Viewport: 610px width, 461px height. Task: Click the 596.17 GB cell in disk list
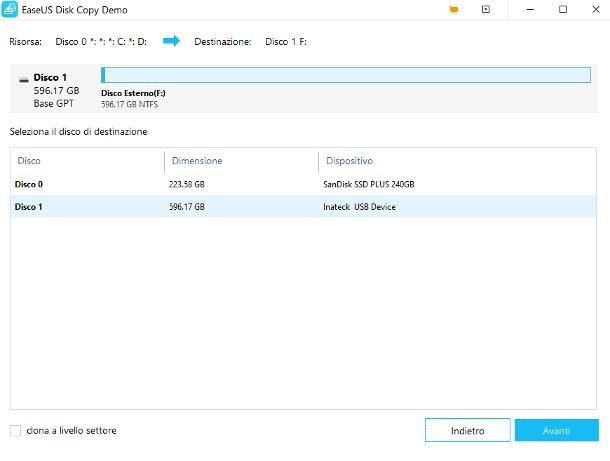pos(187,207)
